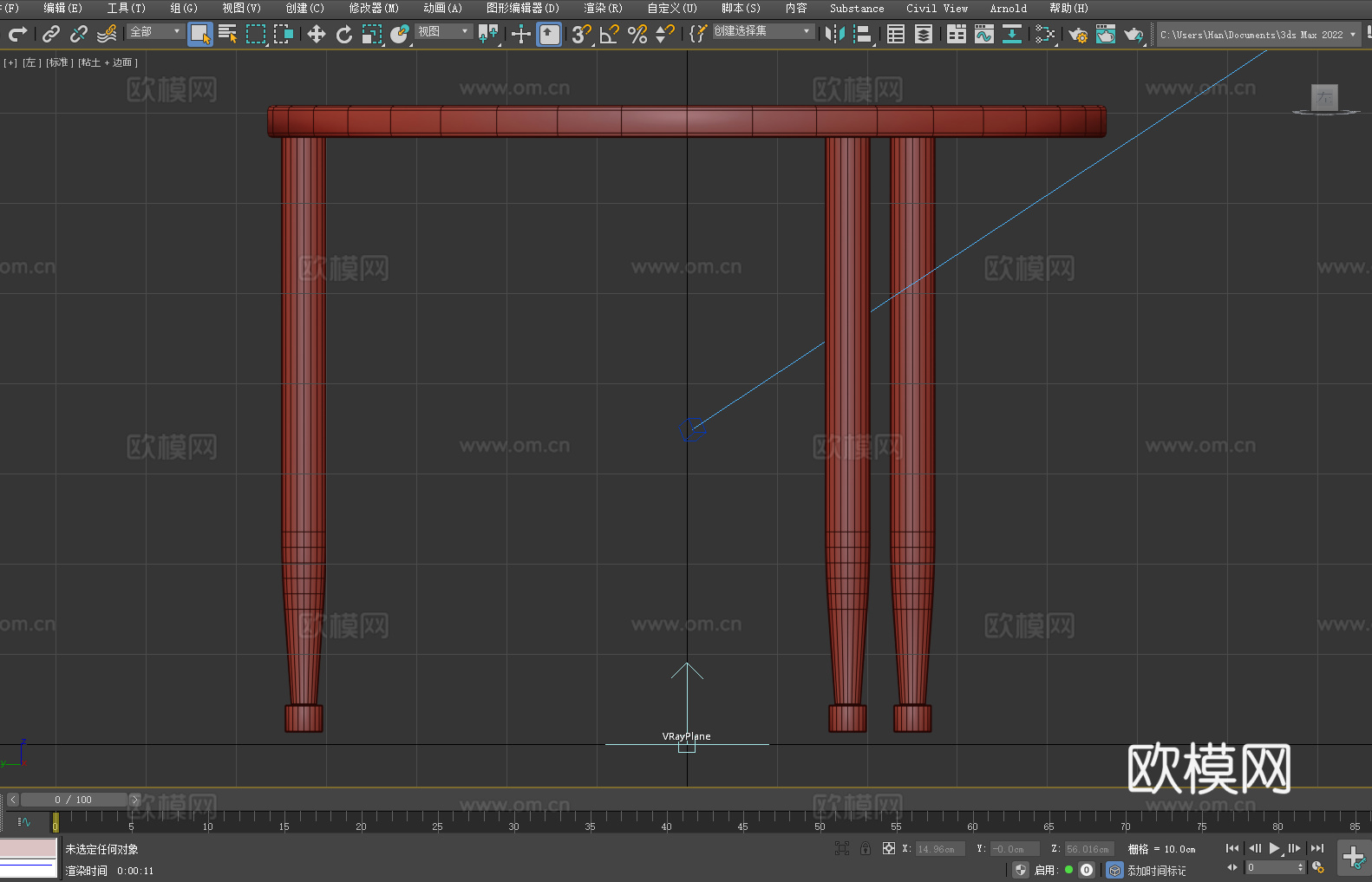Click the 0 / 100 time slider
The height and width of the screenshot is (882, 1372).
(74, 800)
